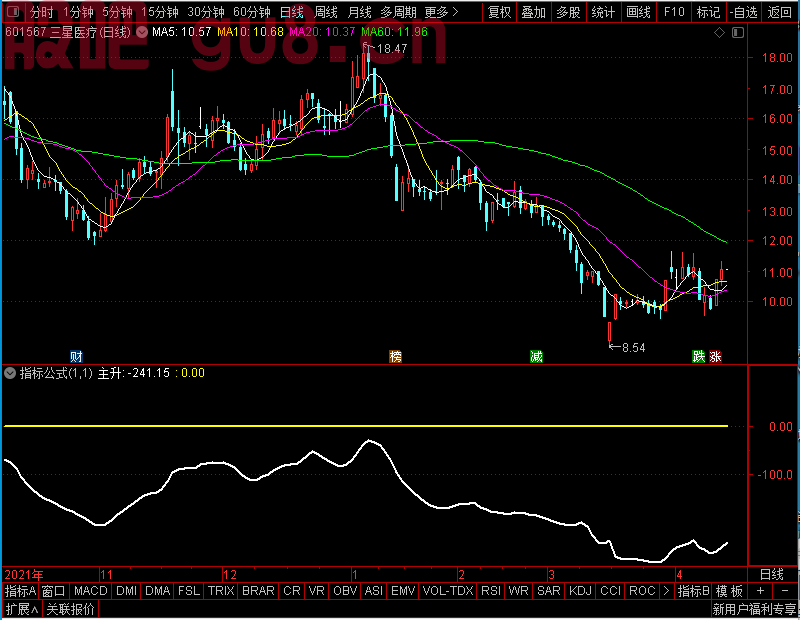Click the window layout icon at top-left
The image size is (800, 620).
click(x=13, y=11)
